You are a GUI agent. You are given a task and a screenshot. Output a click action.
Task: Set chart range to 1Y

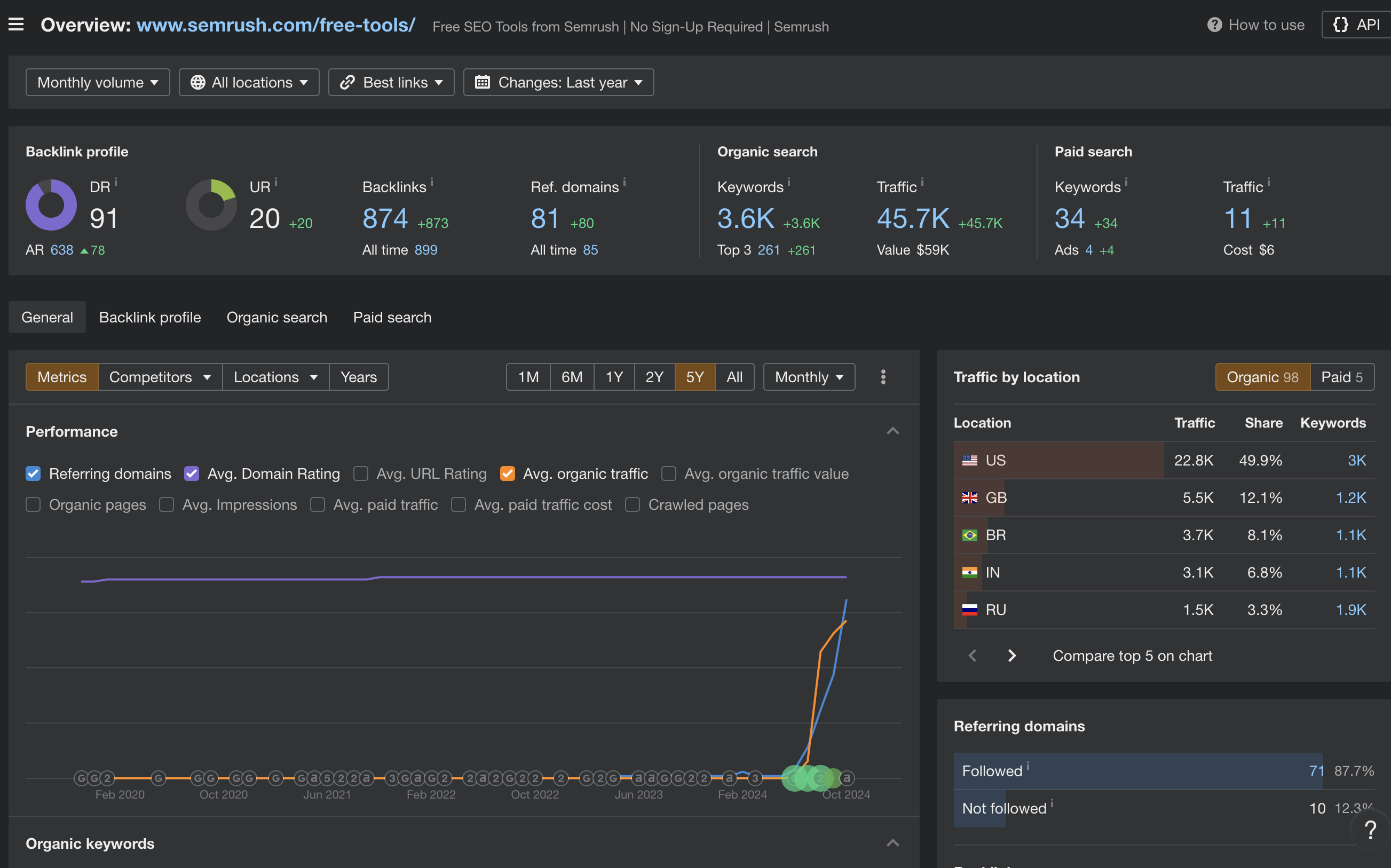coord(614,377)
